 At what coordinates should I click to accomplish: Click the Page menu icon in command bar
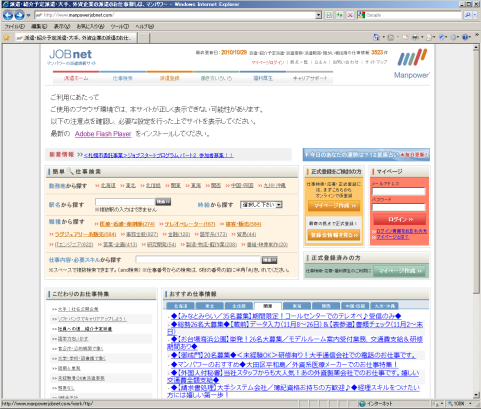pos(429,37)
